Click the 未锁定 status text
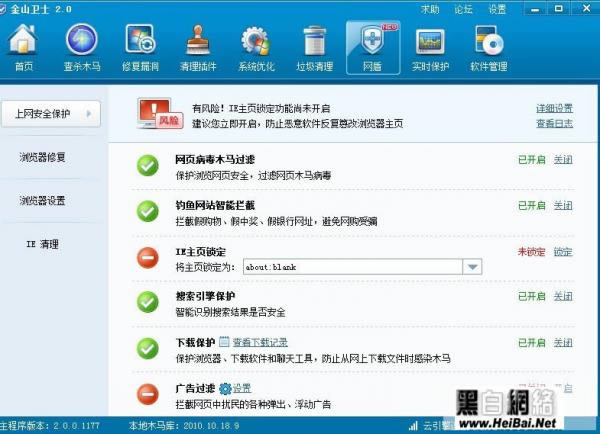 point(532,252)
